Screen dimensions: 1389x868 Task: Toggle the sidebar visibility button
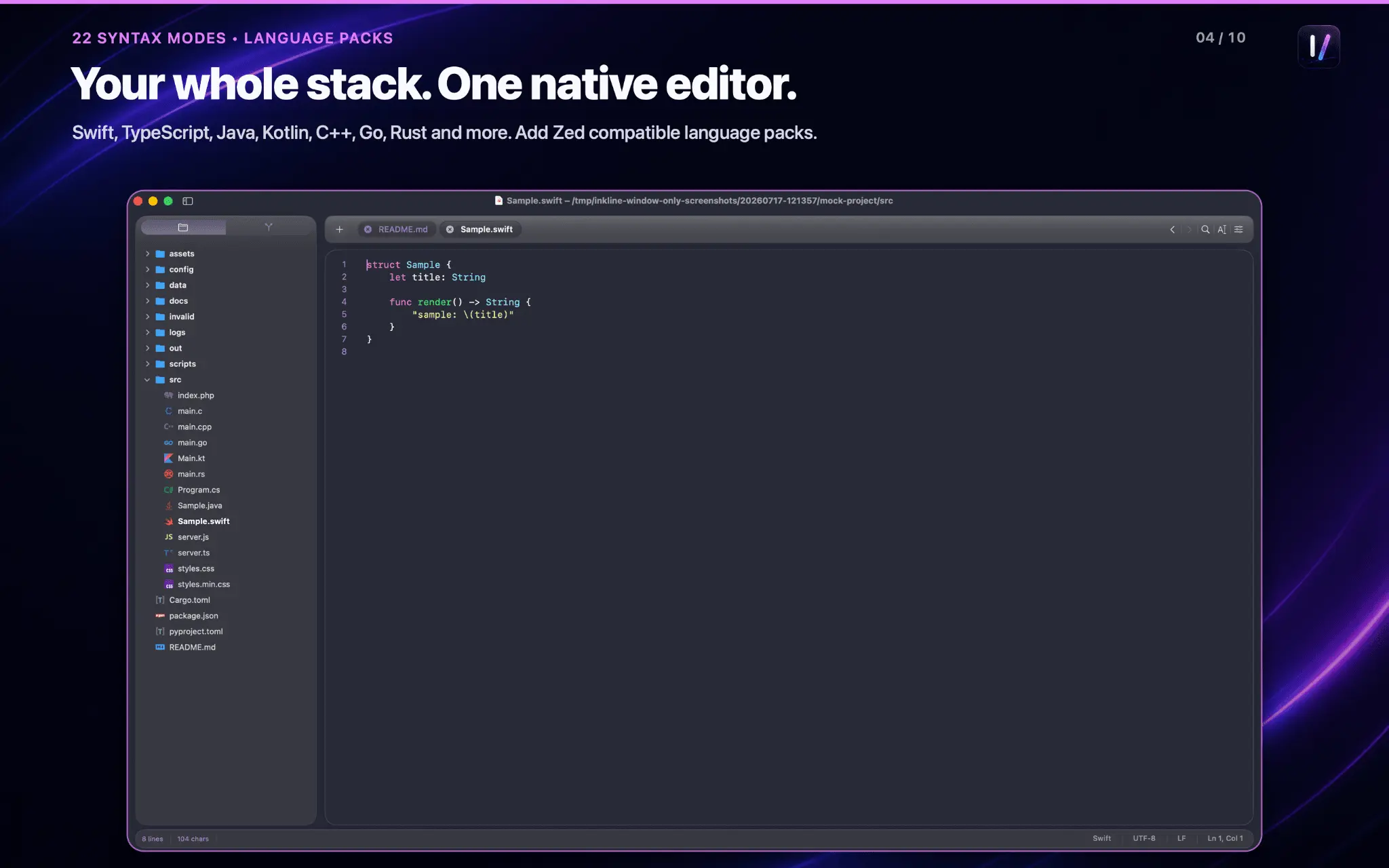188,201
